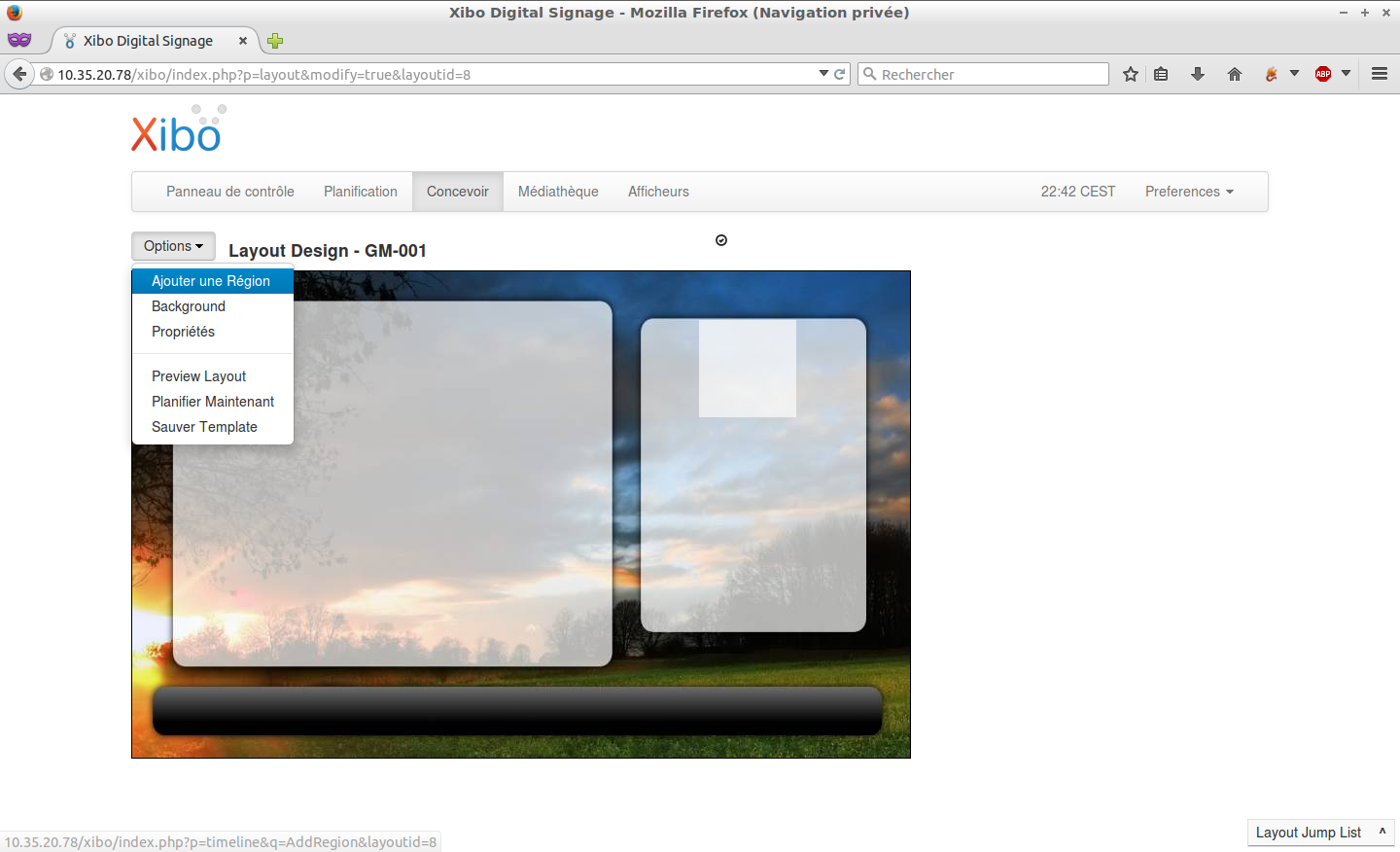This screenshot has width=1400, height=852.
Task: Open a new tab with the green plus
Action: [x=275, y=41]
